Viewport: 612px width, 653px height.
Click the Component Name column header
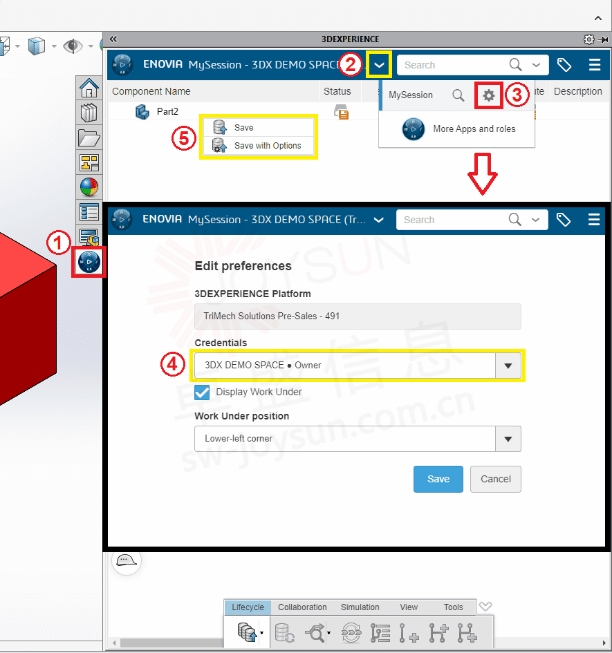coord(151,91)
